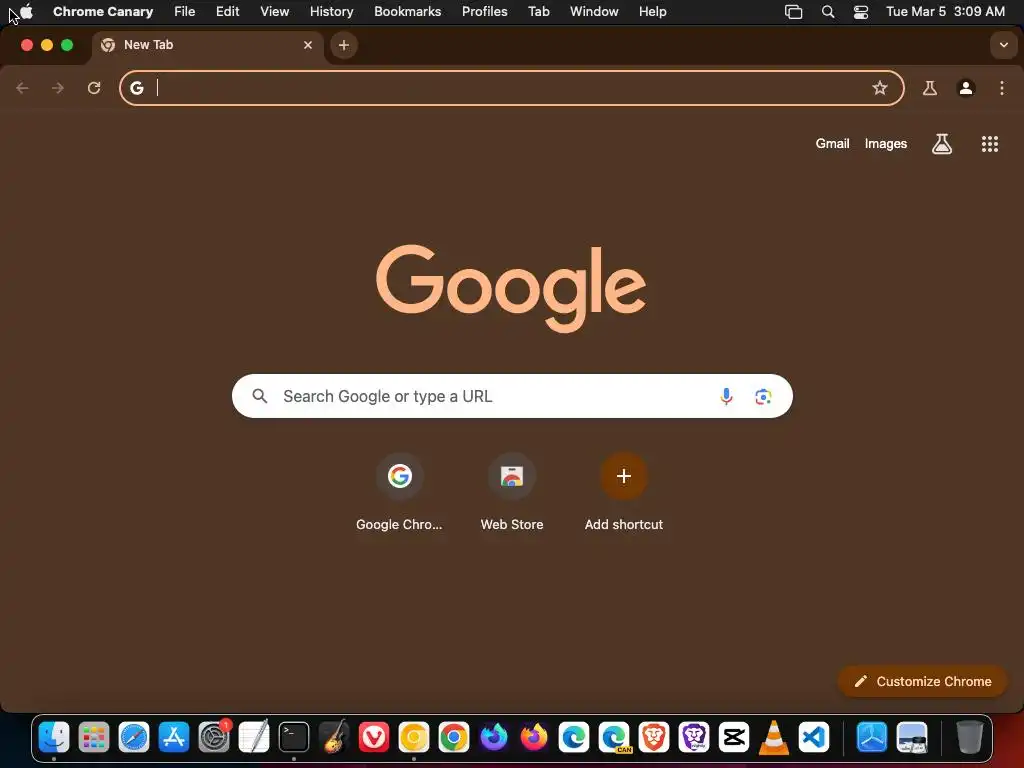Open the profile avatar button
1024x768 pixels.
coord(966,88)
